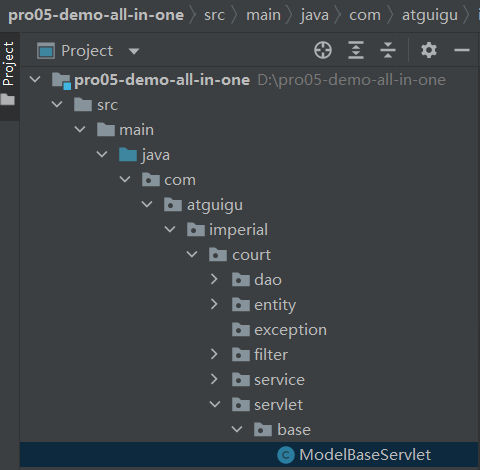The image size is (480, 470).
Task: Select the pro05-demo-all-in-one root tree node
Action: pos(162,80)
